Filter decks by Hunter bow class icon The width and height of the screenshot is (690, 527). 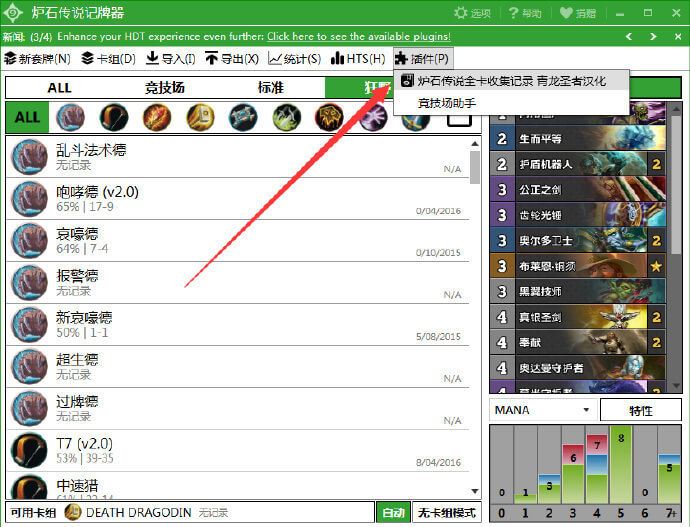[x=114, y=117]
